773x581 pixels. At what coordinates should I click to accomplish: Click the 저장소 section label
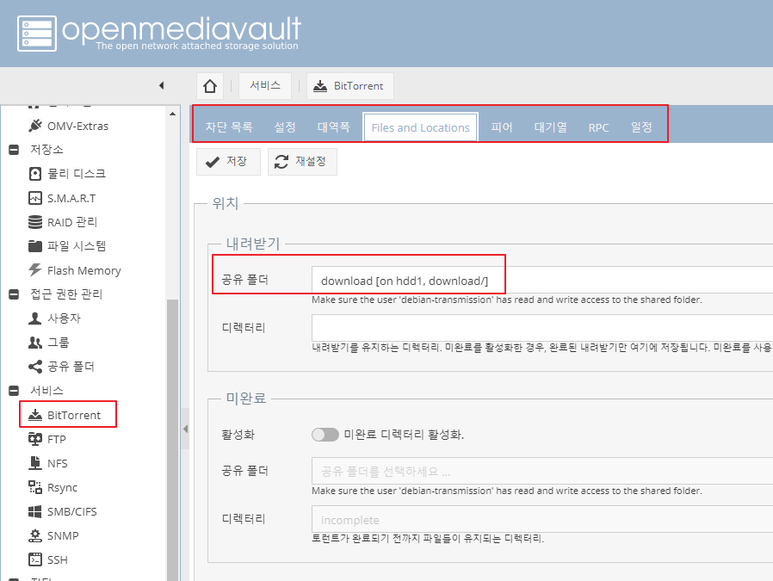click(47, 149)
